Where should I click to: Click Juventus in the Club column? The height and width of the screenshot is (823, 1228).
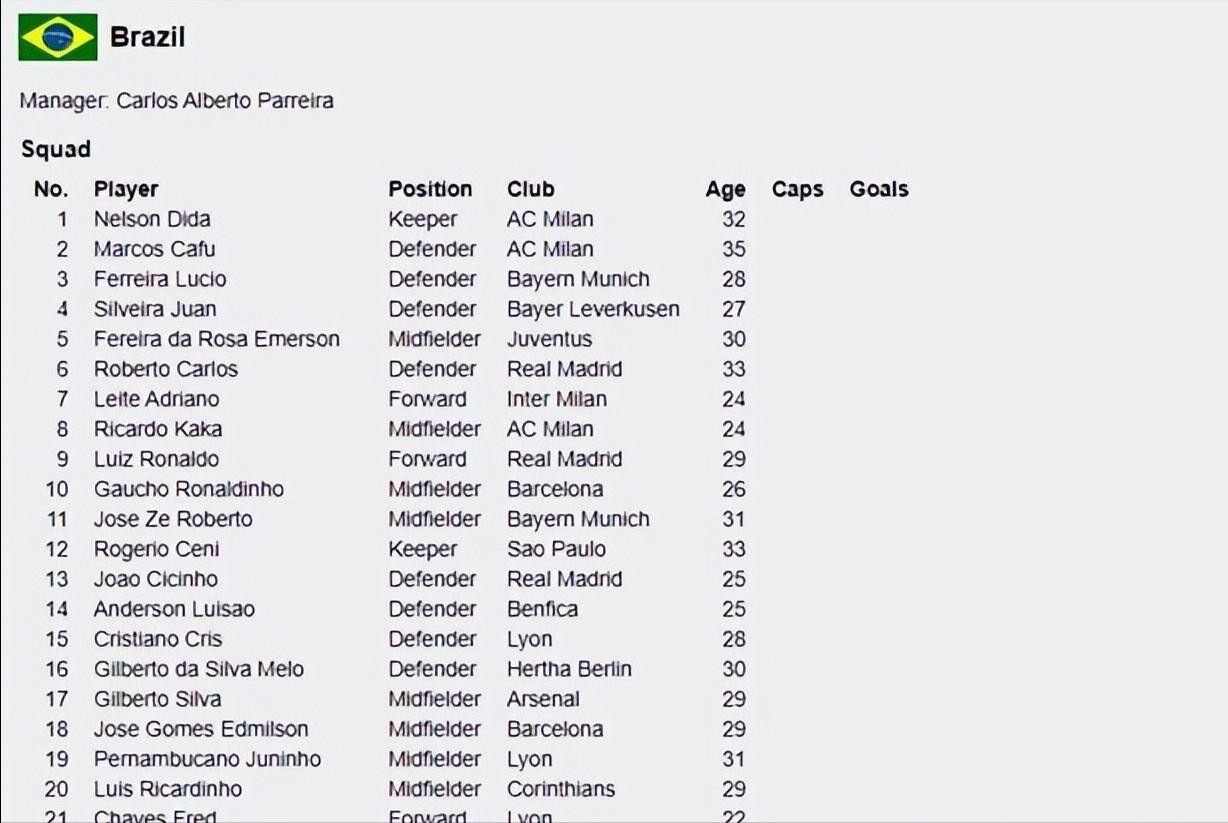549,339
